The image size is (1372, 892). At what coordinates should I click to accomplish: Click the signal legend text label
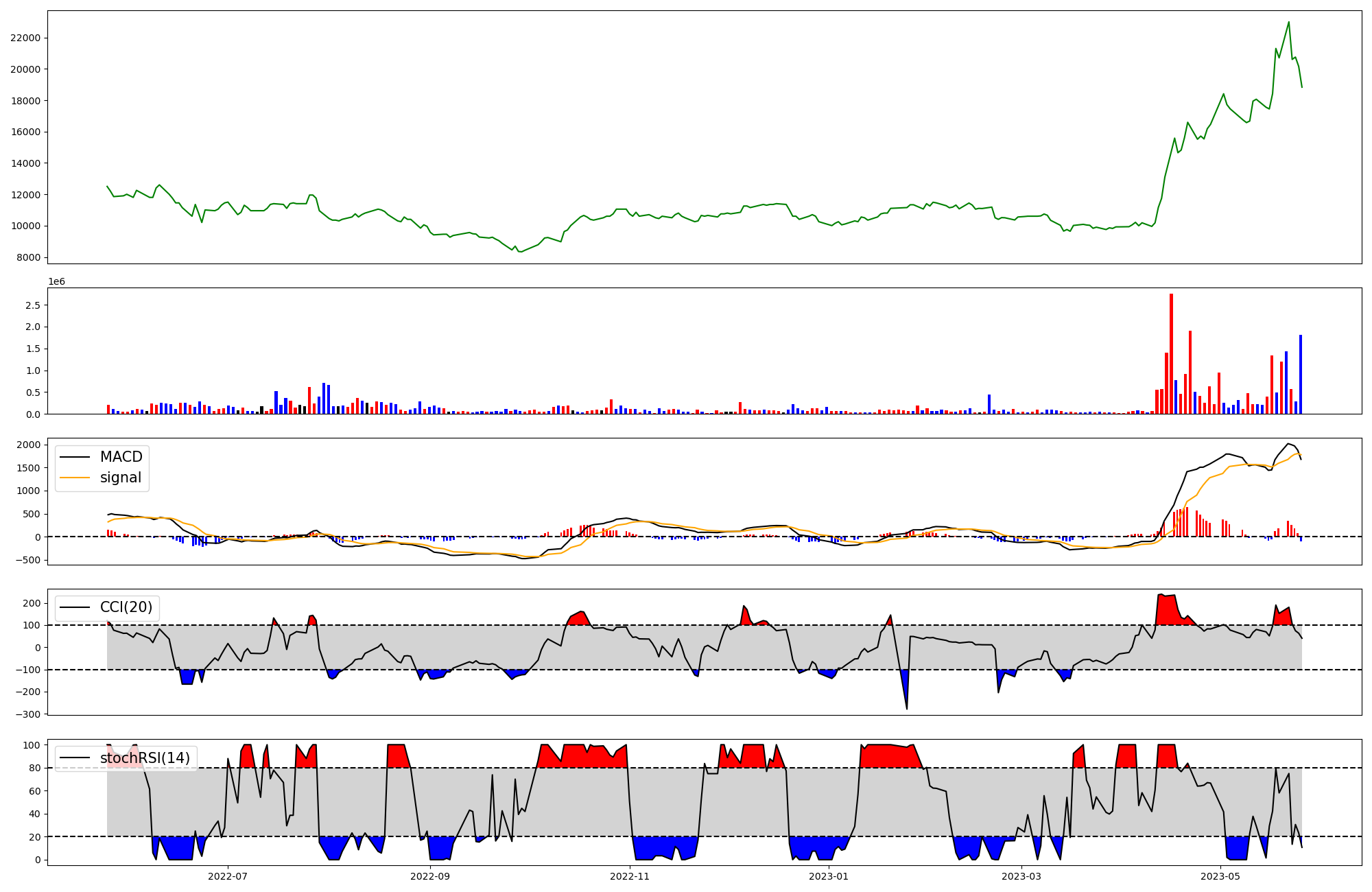[x=120, y=478]
